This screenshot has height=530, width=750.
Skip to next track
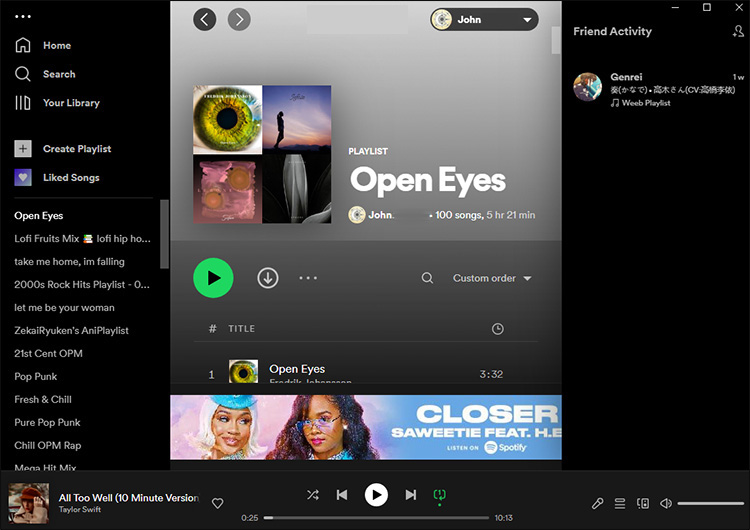(411, 495)
